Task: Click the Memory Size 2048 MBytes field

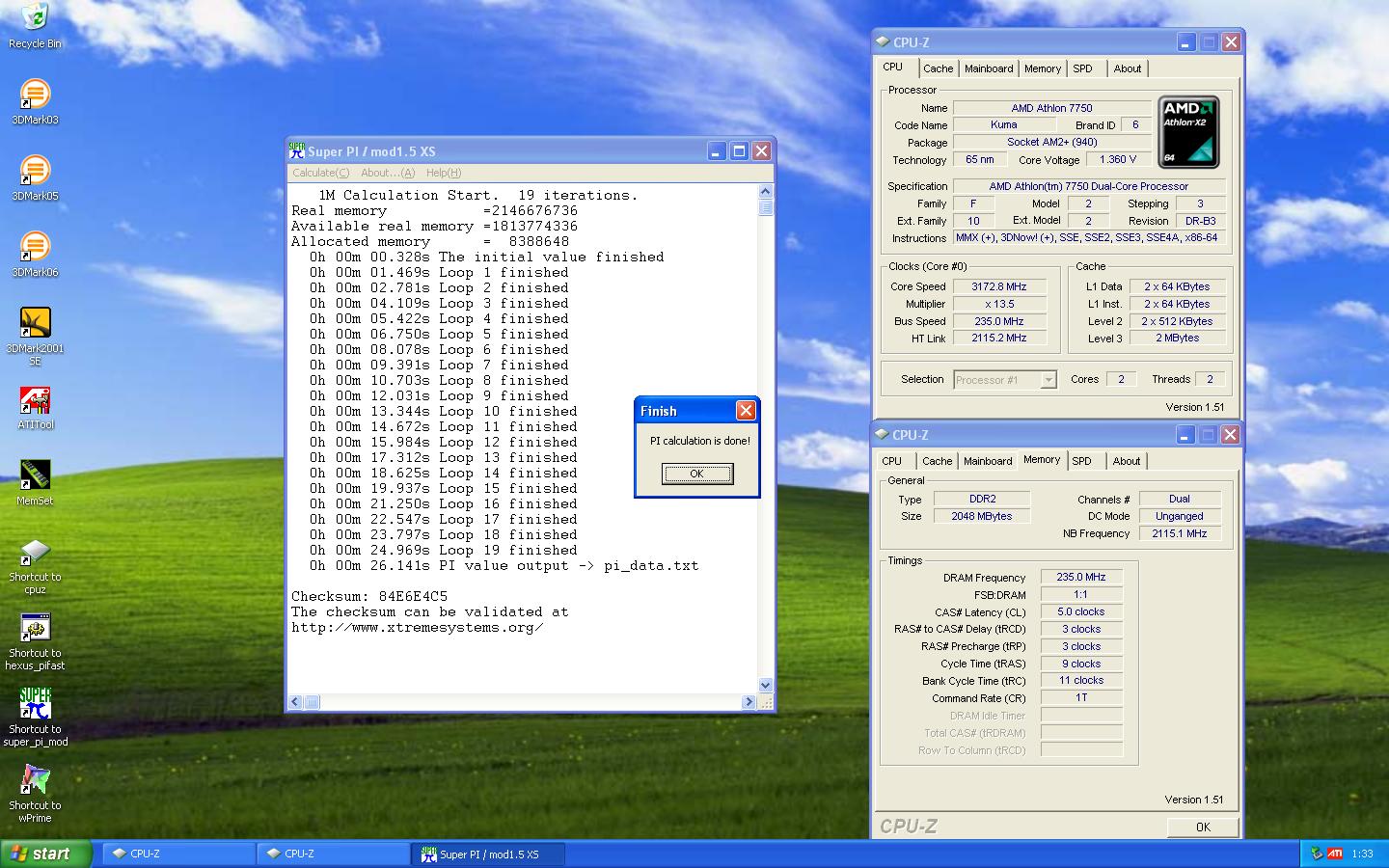Action: 982,516
